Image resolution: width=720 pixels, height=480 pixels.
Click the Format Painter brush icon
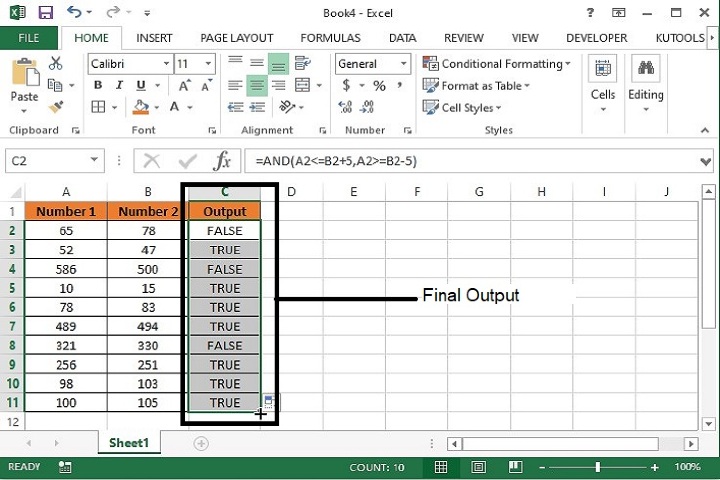pyautogui.click(x=55, y=105)
